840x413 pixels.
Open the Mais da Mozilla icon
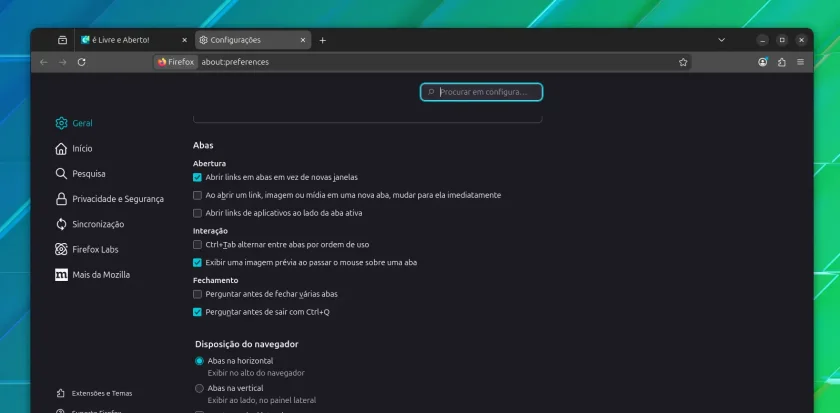click(61, 275)
